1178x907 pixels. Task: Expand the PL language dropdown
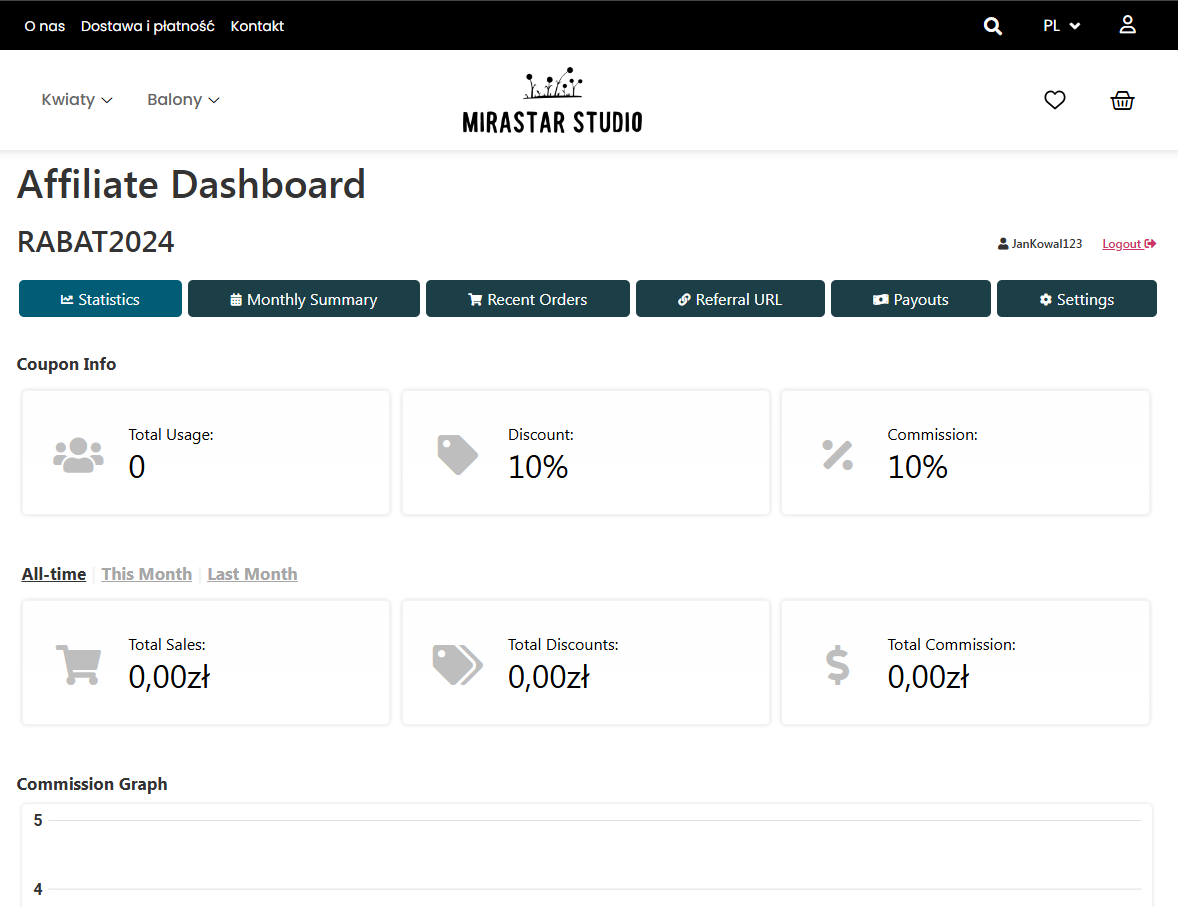1061,26
